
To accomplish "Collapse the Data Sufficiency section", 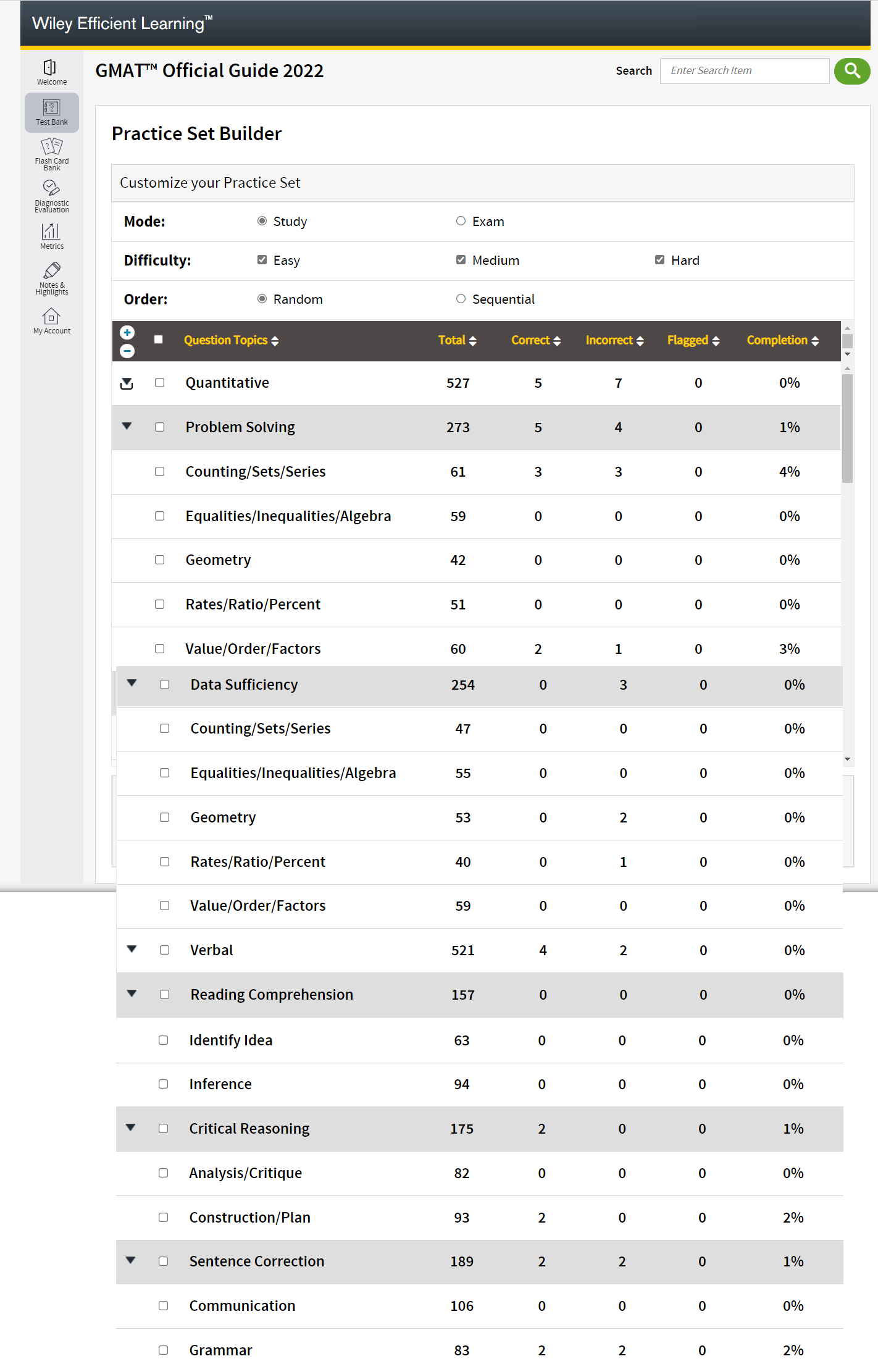I will click(132, 684).
